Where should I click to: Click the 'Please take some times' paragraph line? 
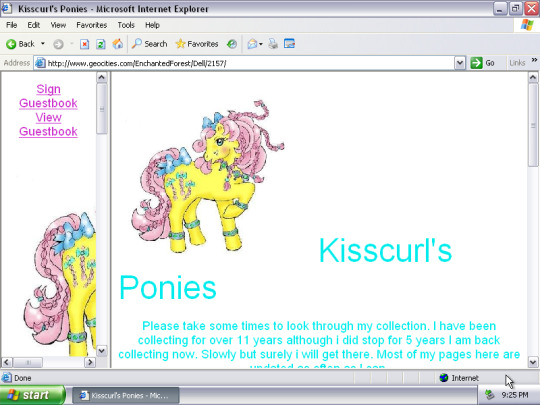[x=319, y=326]
